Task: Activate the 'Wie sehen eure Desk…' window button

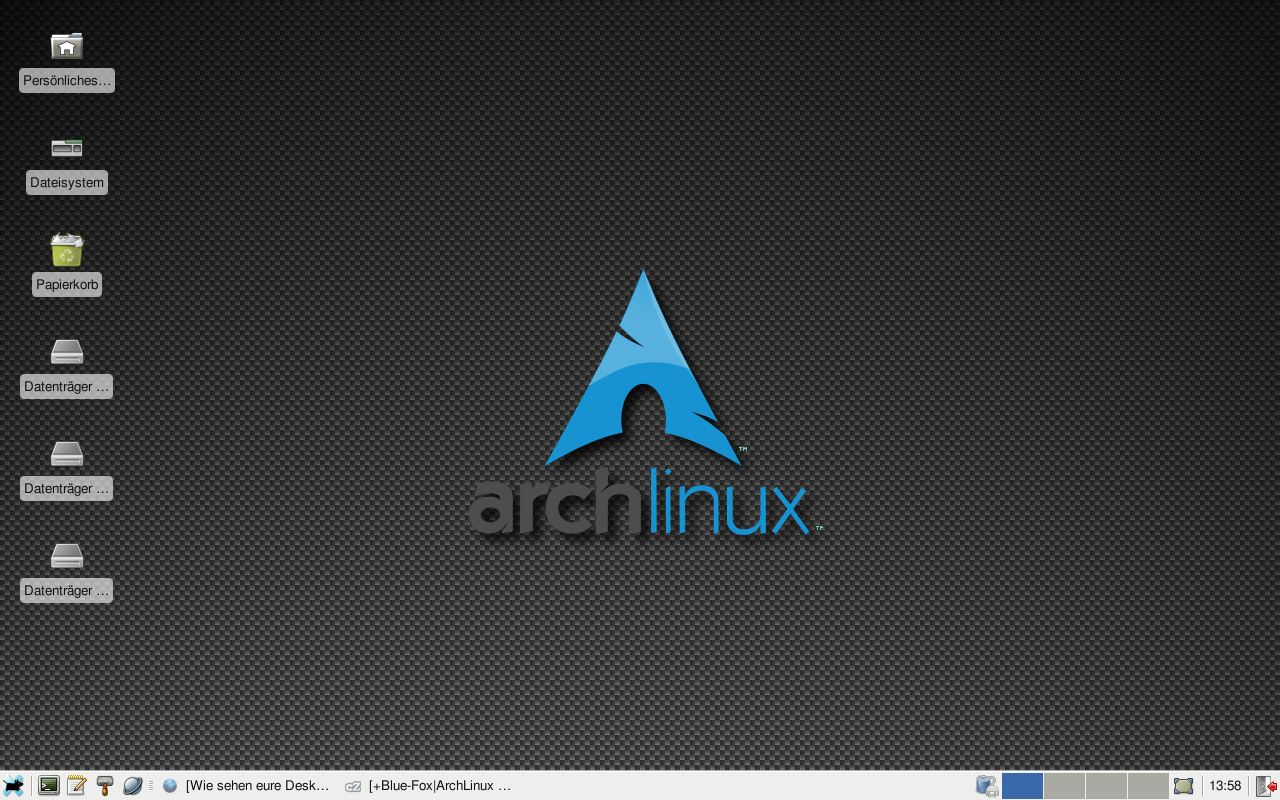Action: [x=247, y=786]
